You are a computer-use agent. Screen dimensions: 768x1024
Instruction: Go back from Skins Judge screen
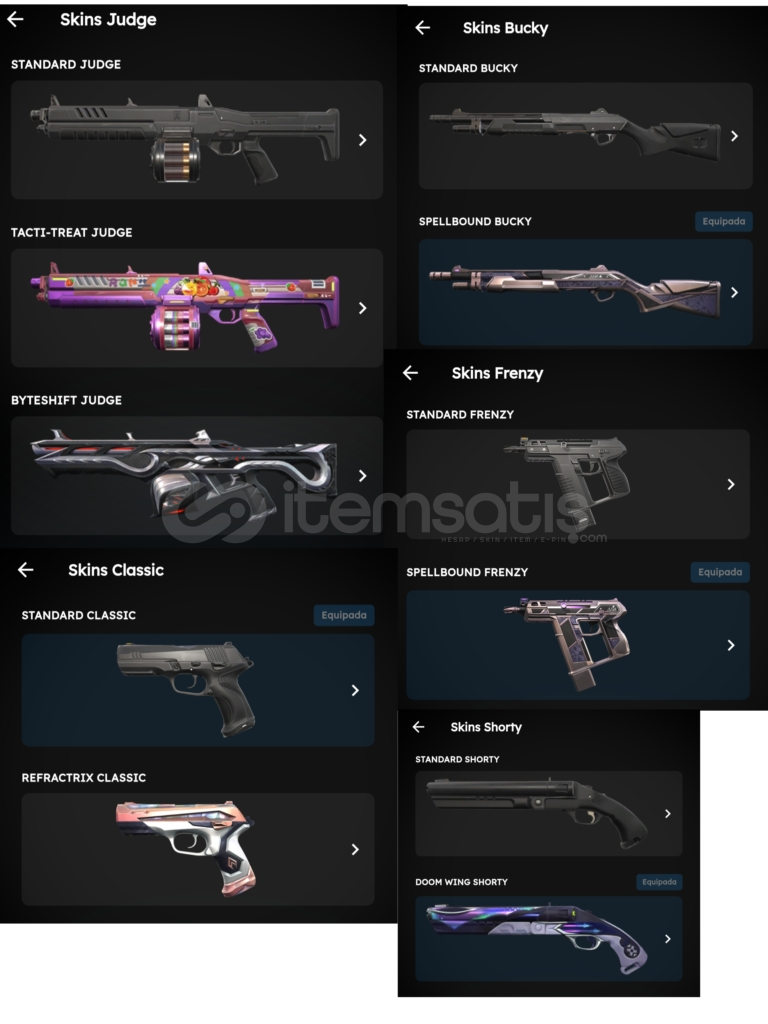coord(15,20)
